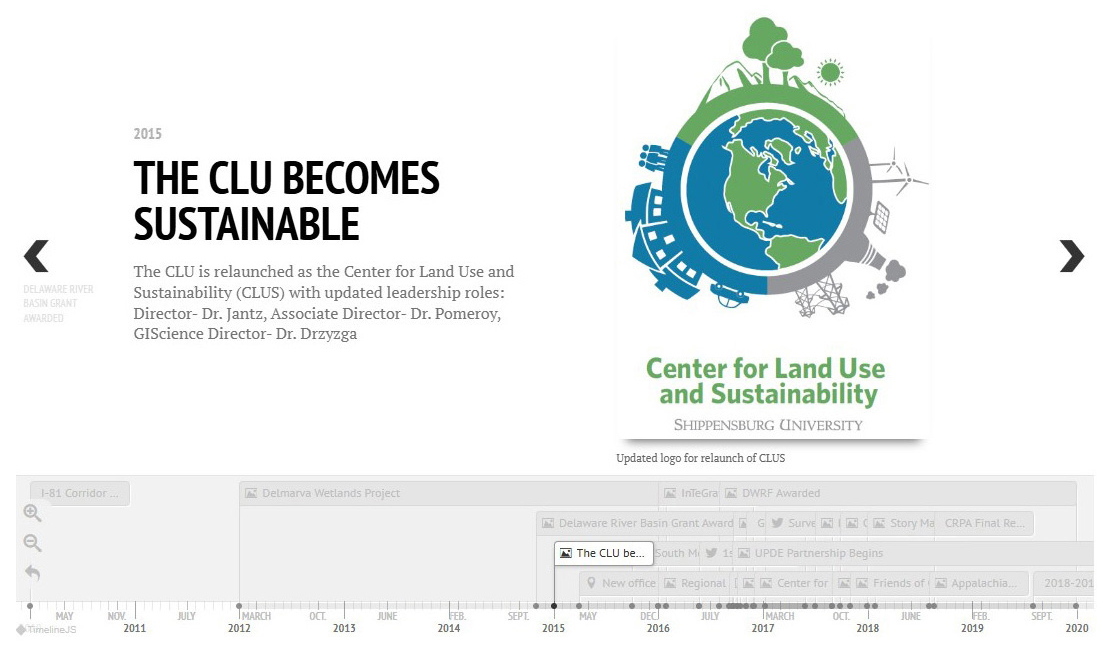This screenshot has width=1113, height=656.
Task: Click the CLUS logo image
Action: tap(772, 230)
